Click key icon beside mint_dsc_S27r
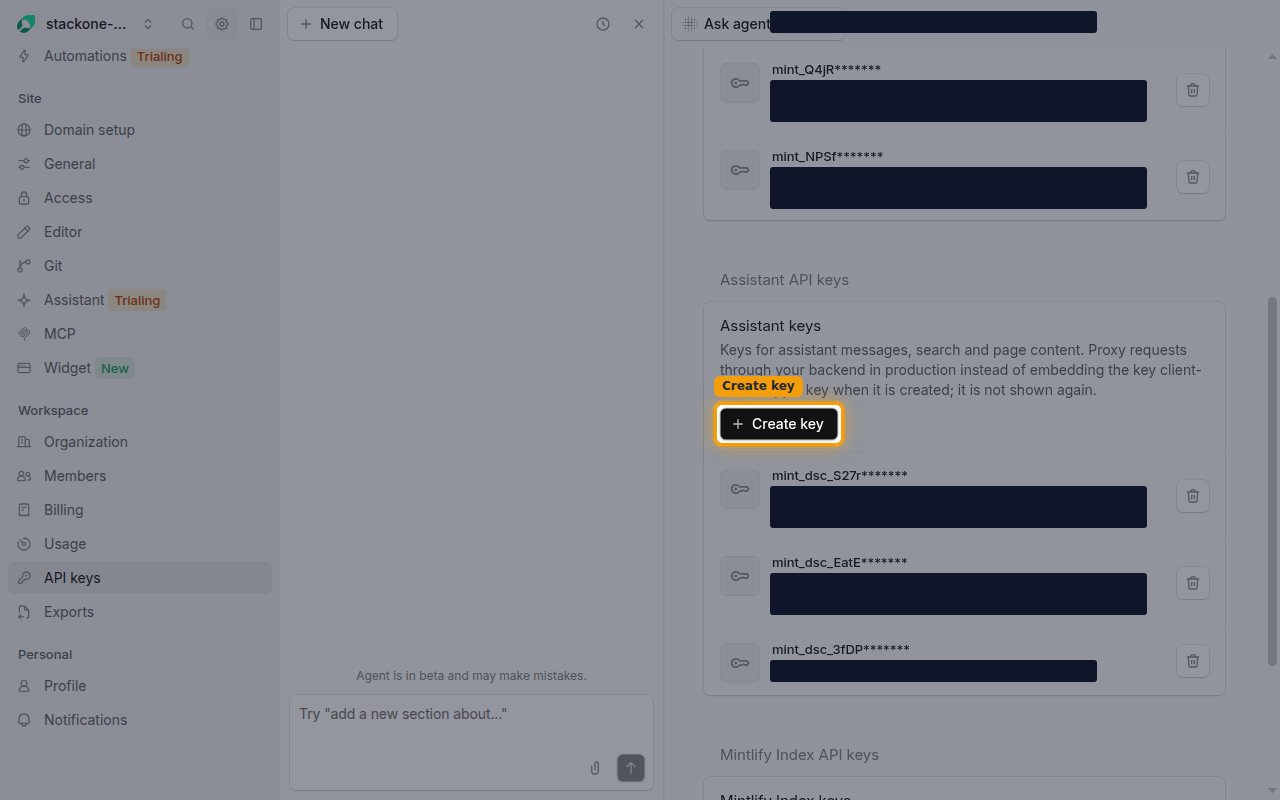Image resolution: width=1280 pixels, height=800 pixels. click(x=740, y=489)
